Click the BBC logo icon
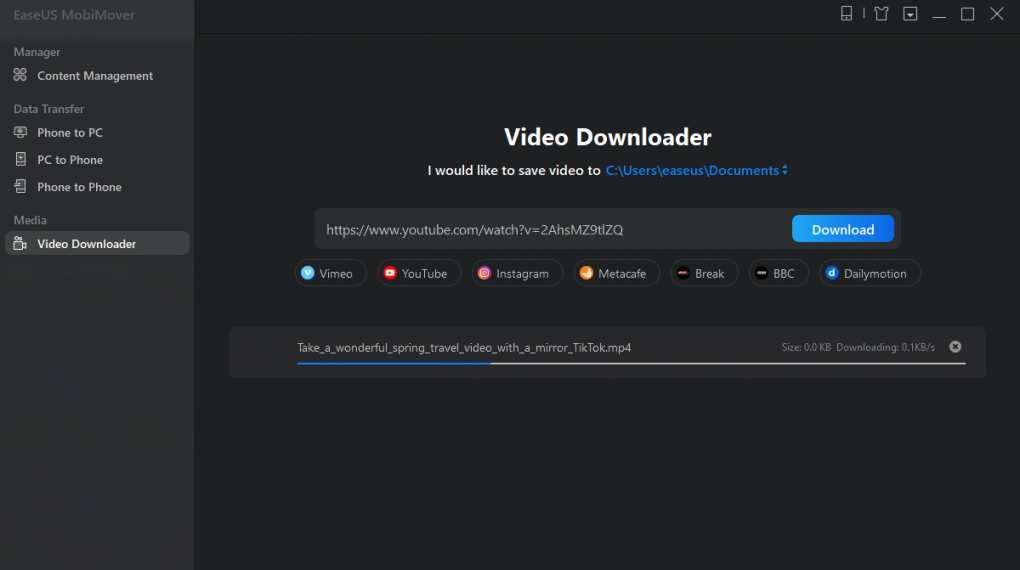The height and width of the screenshot is (570, 1020). (x=761, y=273)
